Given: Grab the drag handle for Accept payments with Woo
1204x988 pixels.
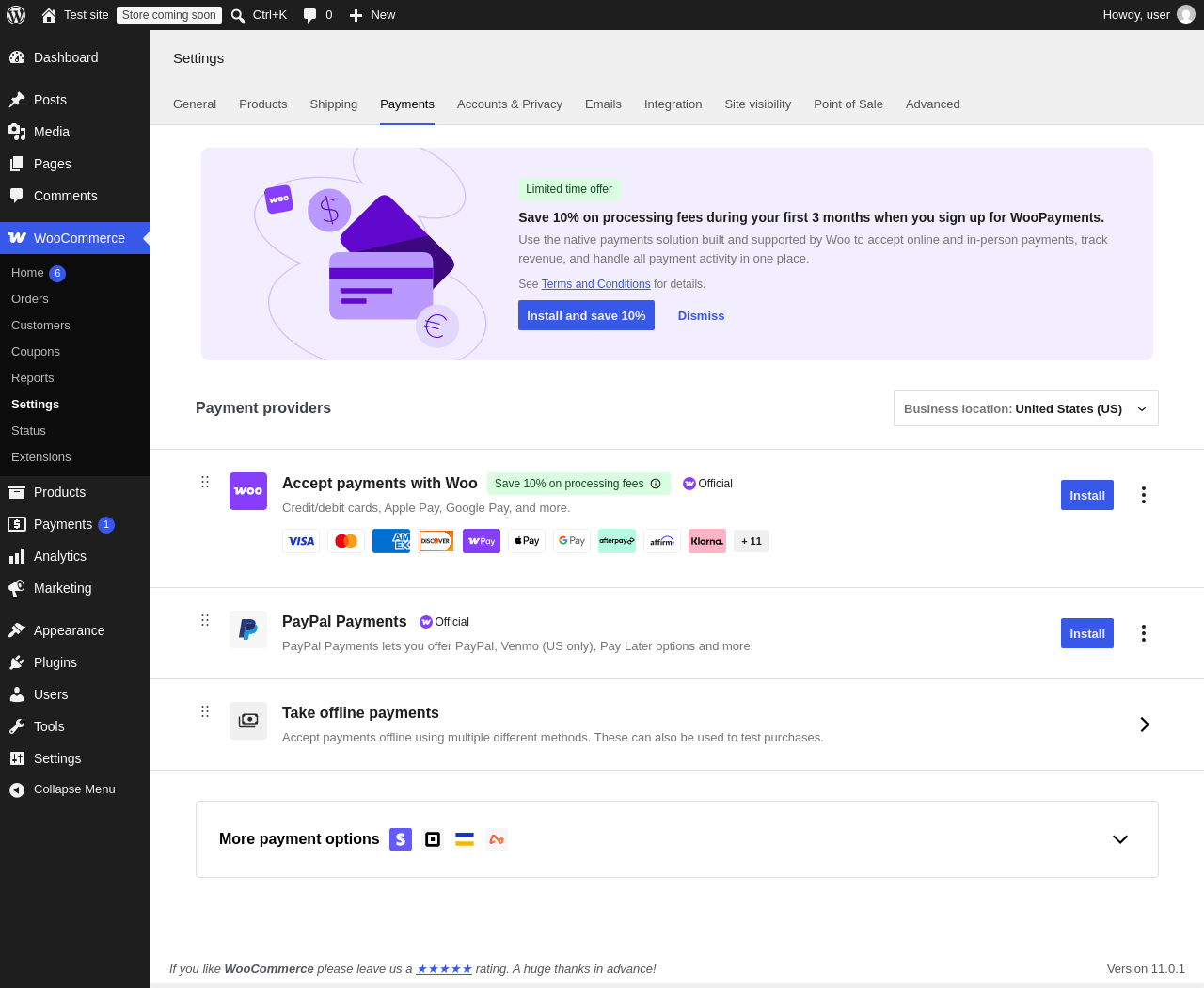Looking at the screenshot, I should pyautogui.click(x=205, y=482).
